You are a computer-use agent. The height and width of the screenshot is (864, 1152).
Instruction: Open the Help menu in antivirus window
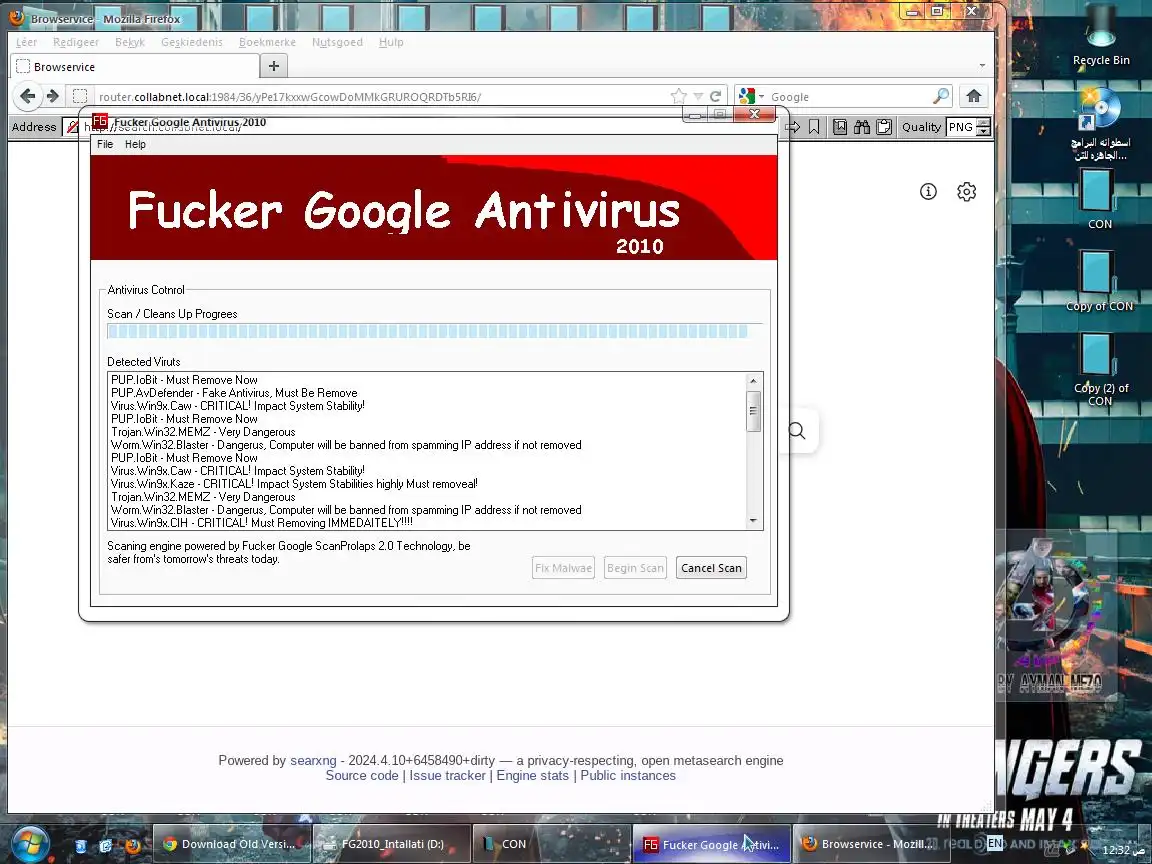coord(135,144)
